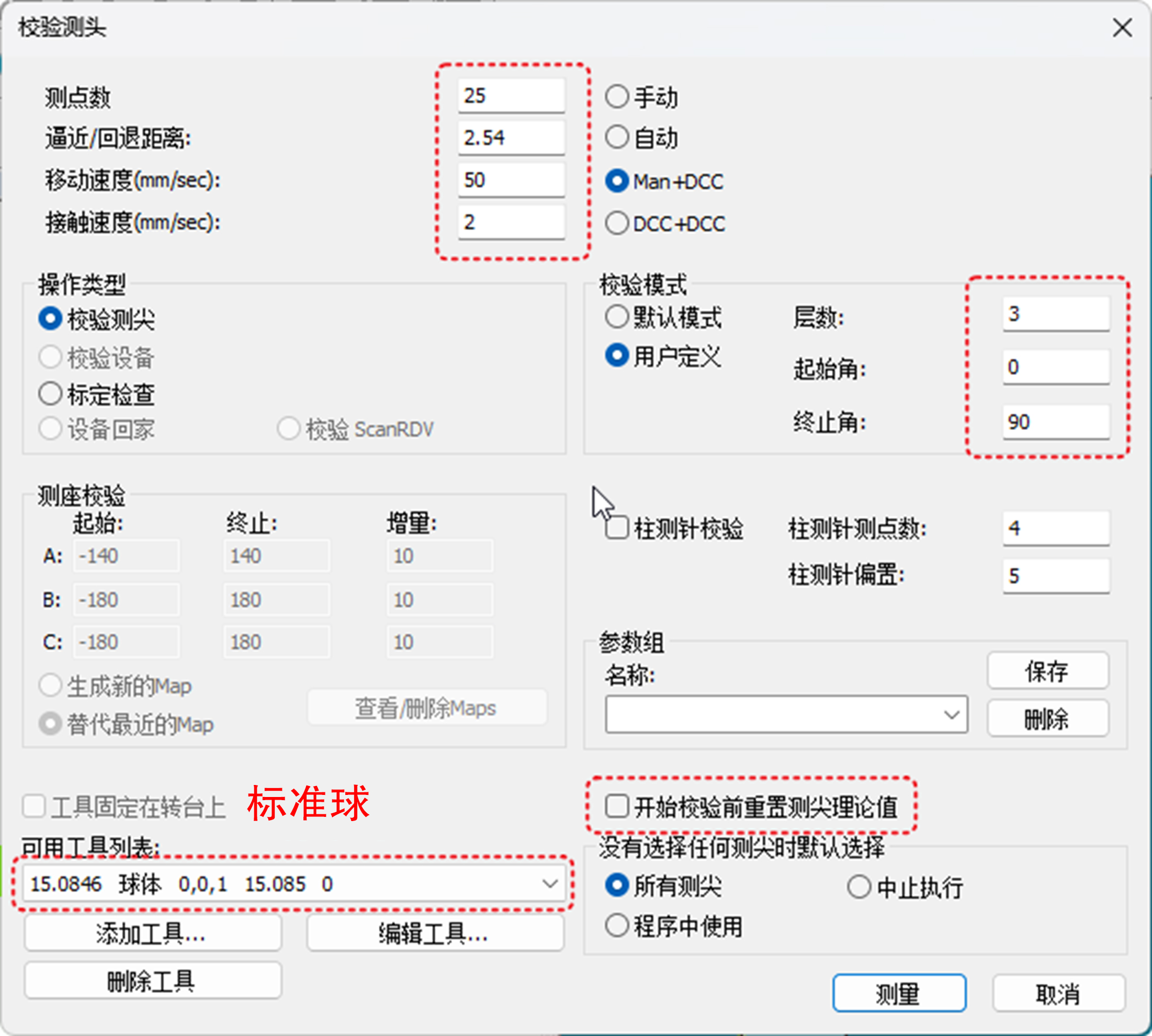The height and width of the screenshot is (1036, 1152).
Task: Select the 默认模式 calibration mode
Action: 617,317
